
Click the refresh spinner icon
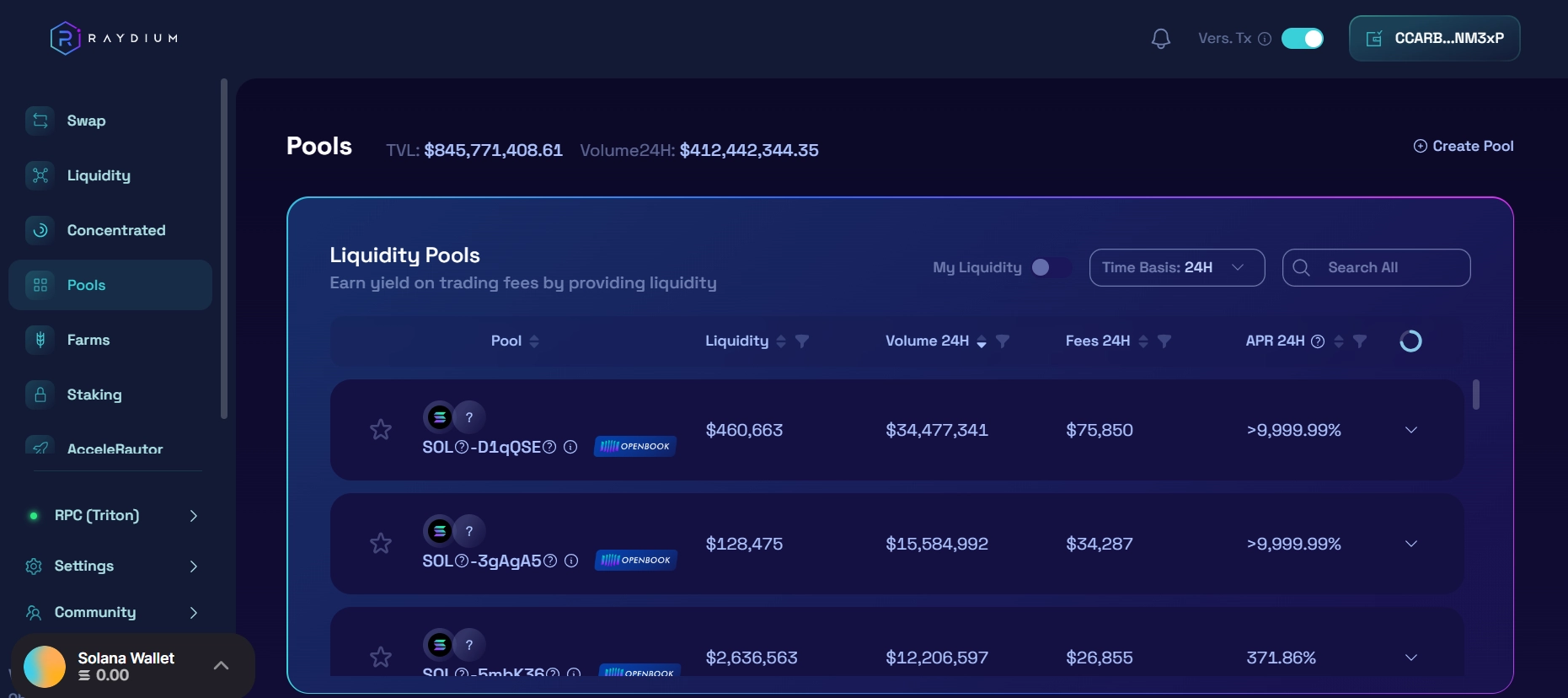[x=1410, y=341]
